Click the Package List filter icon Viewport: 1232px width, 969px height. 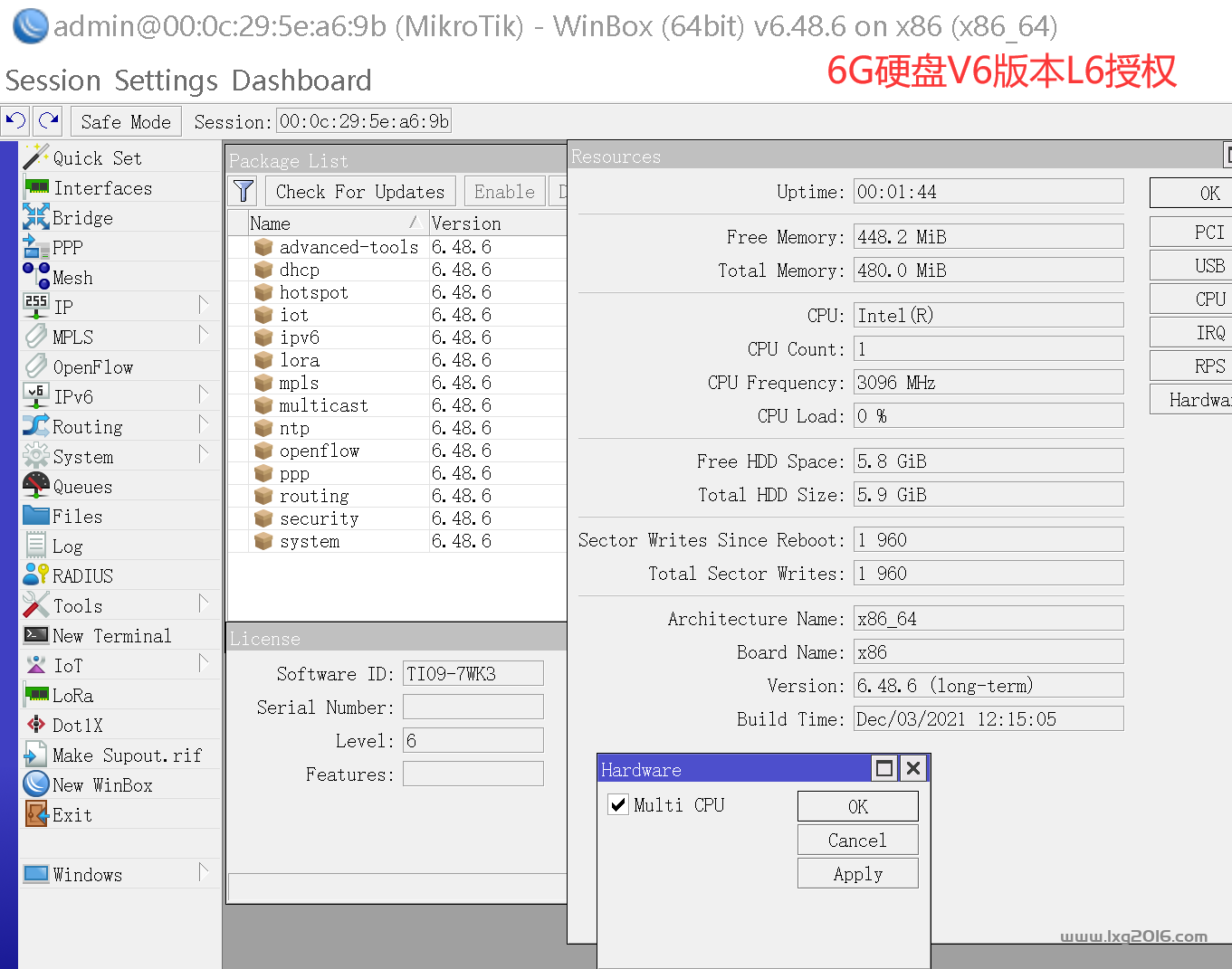tap(244, 191)
